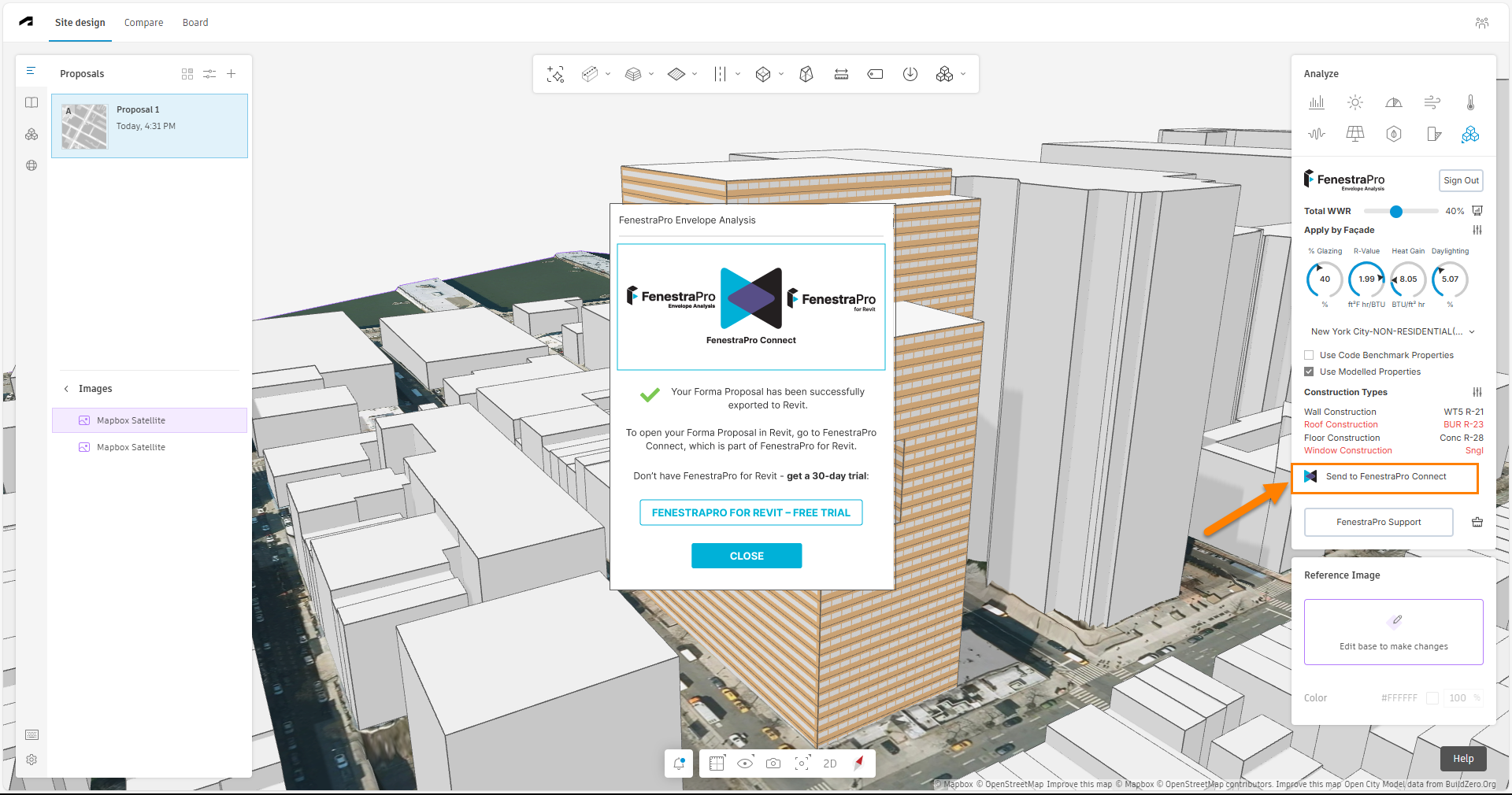This screenshot has height=795, width=1512.
Task: Select the measure ruler tool
Action: 841,74
